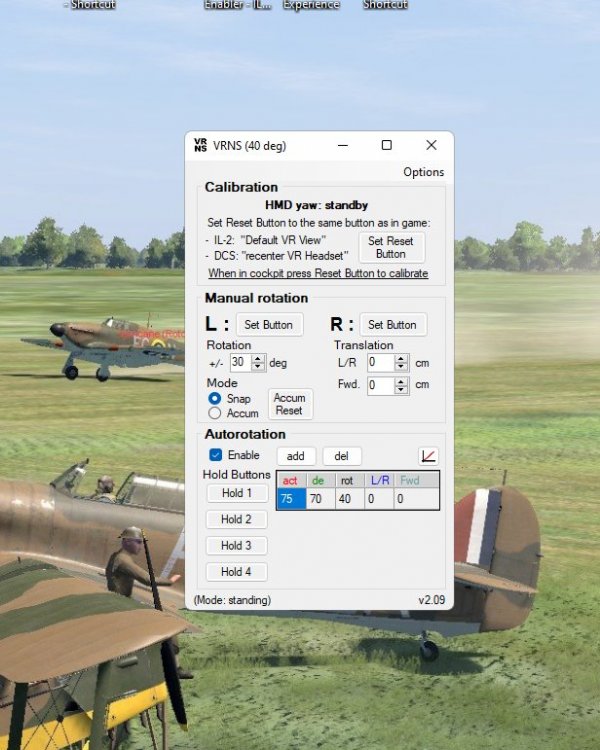Select Accum rotation mode
600x750 pixels.
(x=215, y=413)
